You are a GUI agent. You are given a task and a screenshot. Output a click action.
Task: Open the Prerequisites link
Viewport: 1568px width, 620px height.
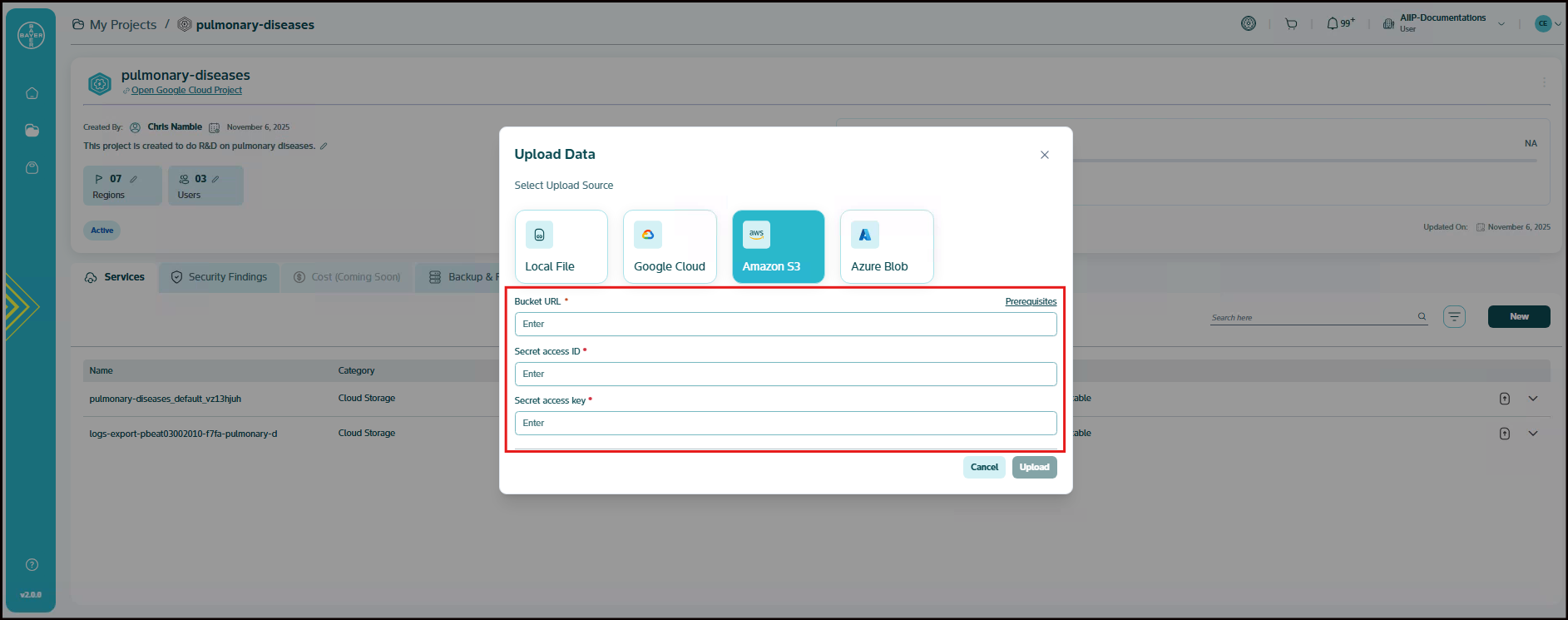[x=1030, y=301]
